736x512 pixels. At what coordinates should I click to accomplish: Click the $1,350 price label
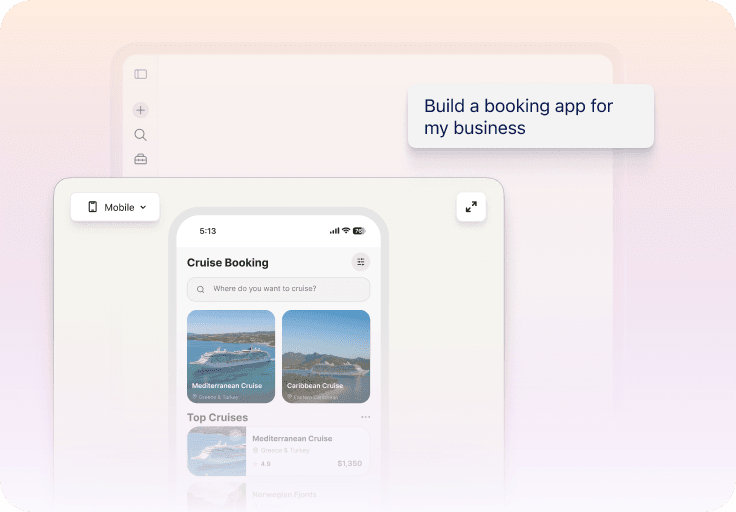pos(350,463)
